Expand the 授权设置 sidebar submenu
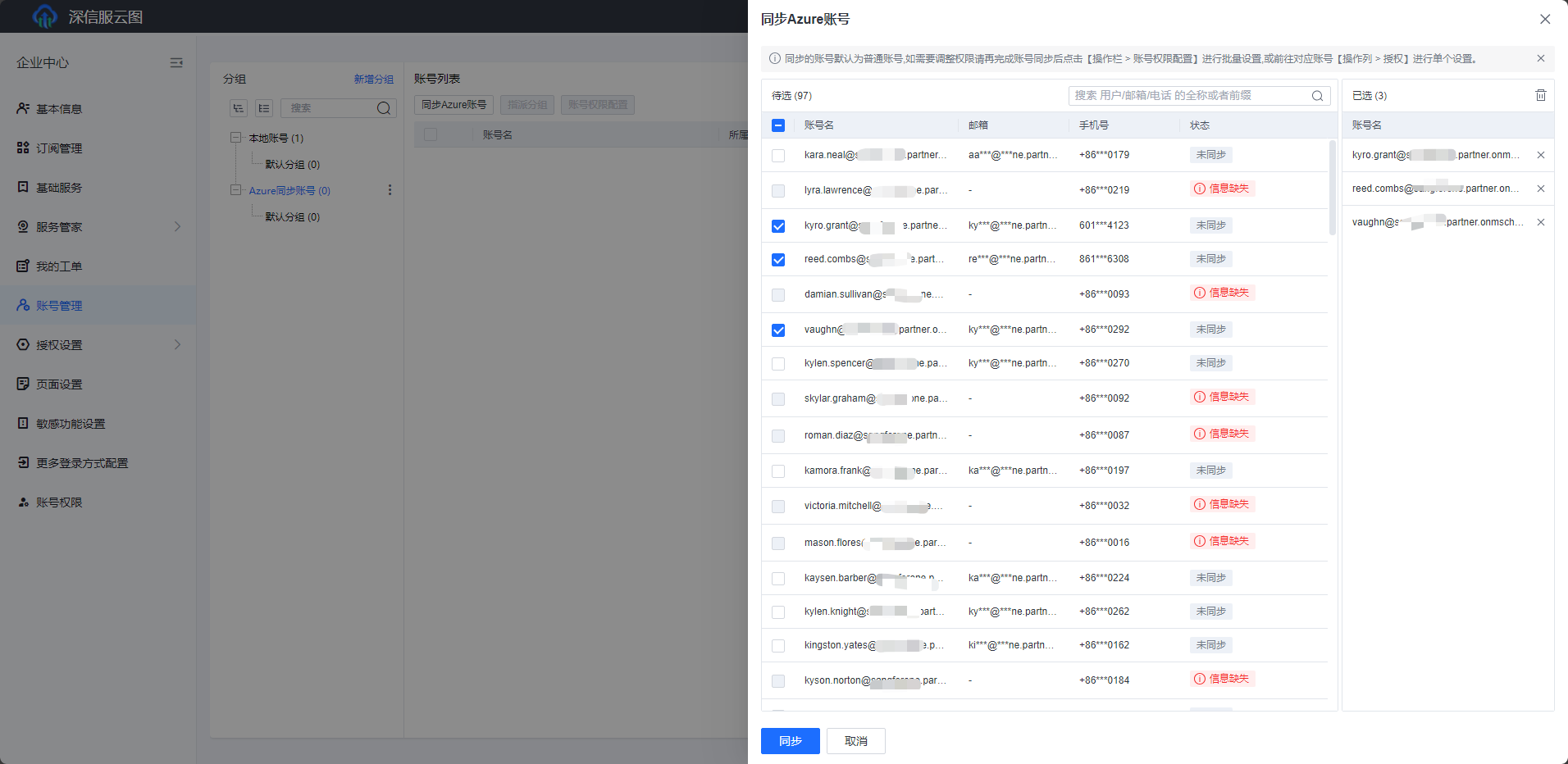 tap(177, 345)
